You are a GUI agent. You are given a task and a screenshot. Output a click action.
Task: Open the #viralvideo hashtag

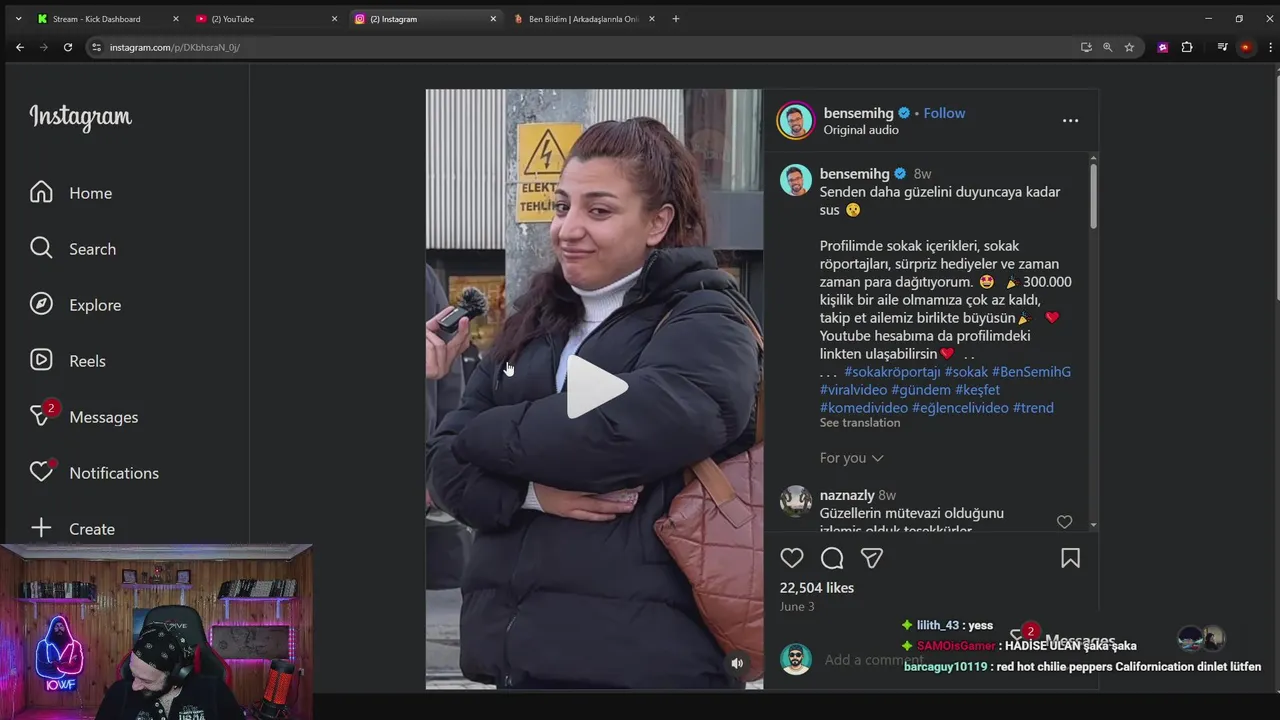[853, 390]
